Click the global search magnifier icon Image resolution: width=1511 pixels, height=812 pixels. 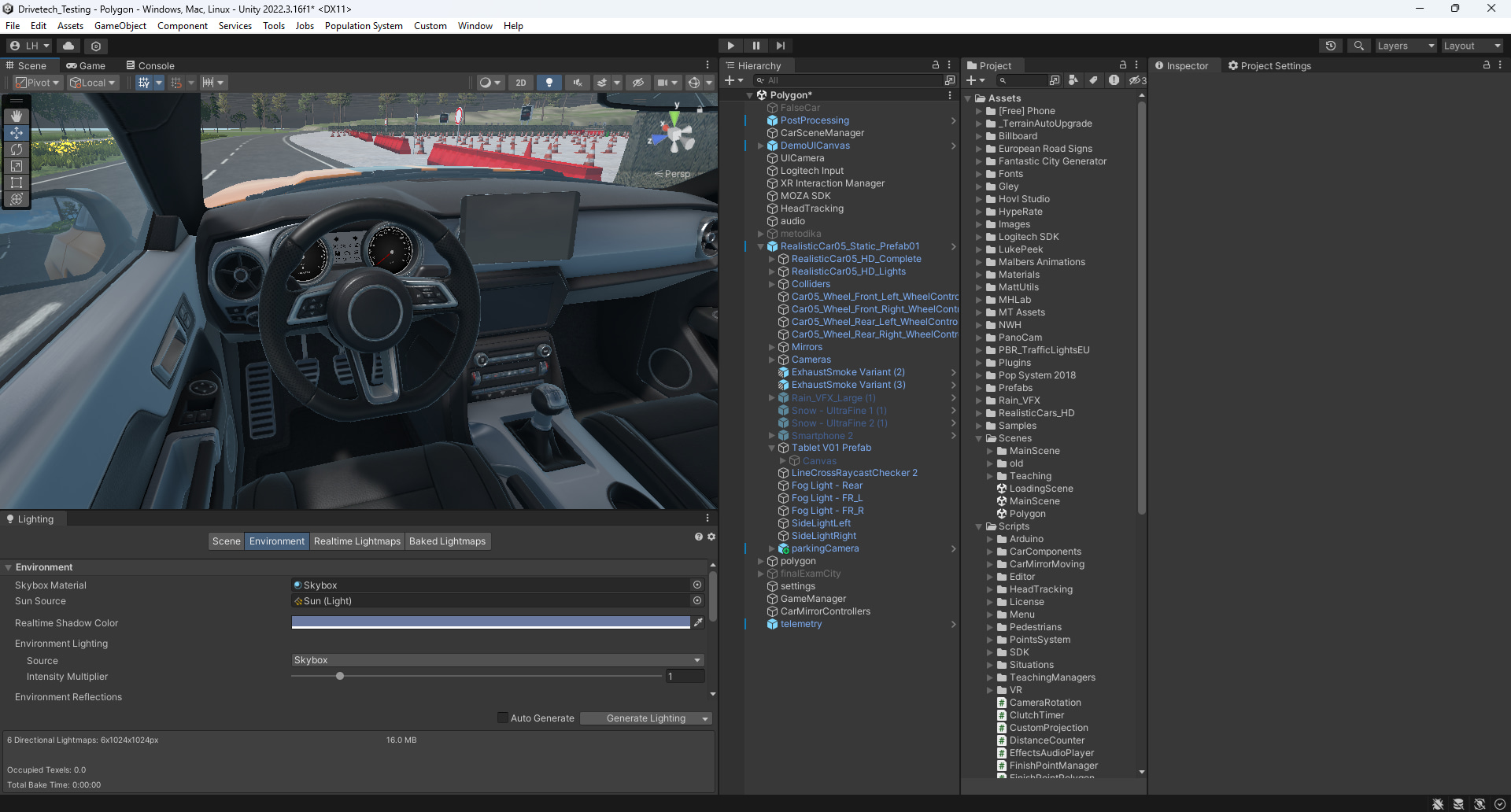click(1358, 46)
